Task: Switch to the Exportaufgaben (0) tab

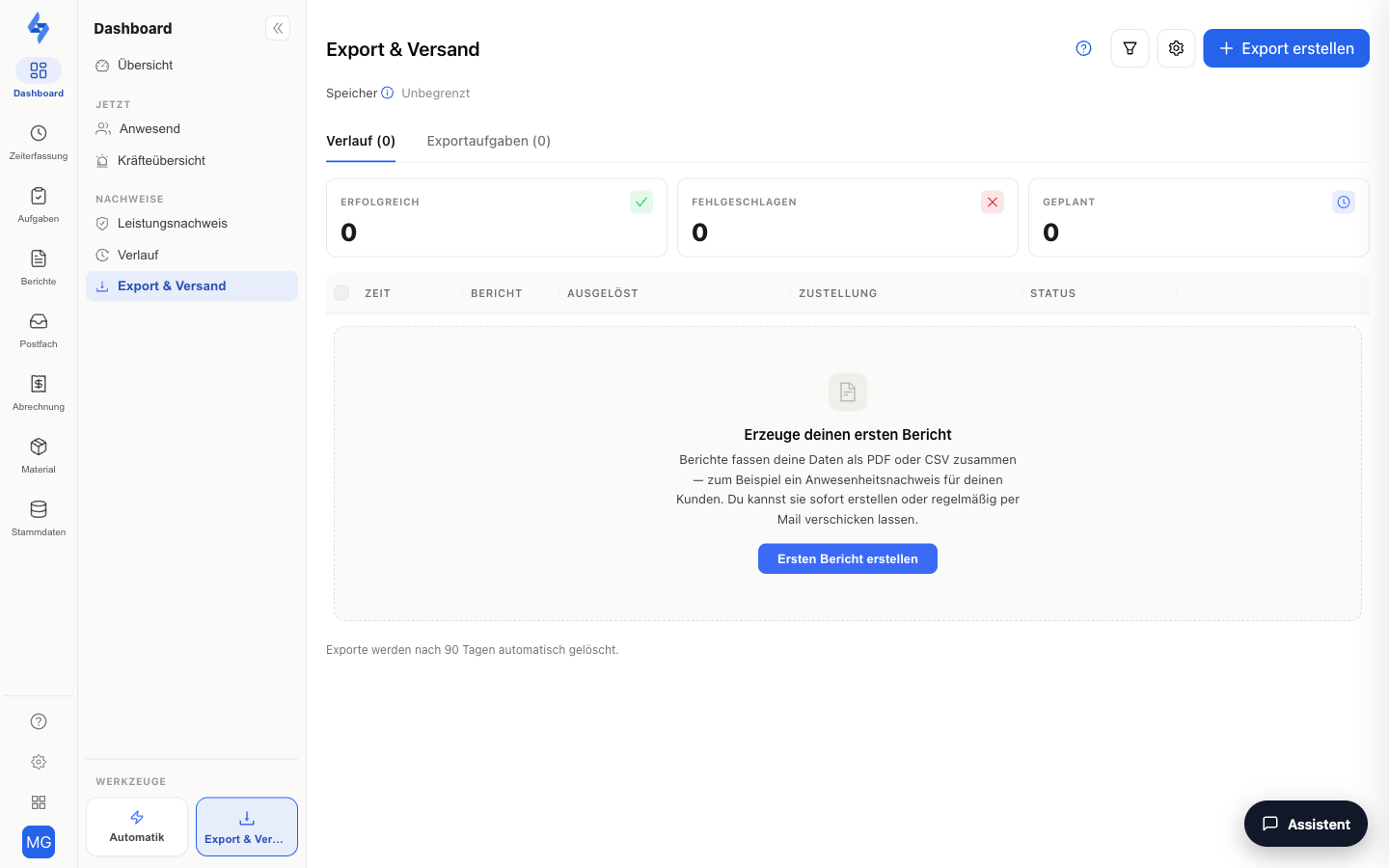Action: 489,141
